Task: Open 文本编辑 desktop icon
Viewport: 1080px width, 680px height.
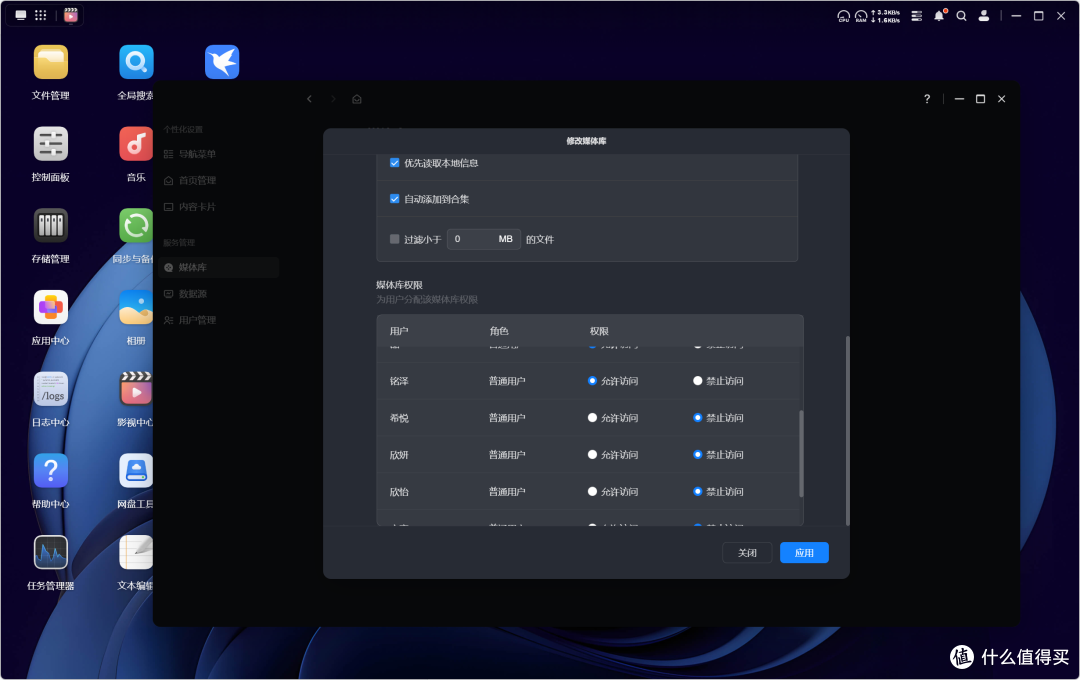Action: [x=136, y=553]
